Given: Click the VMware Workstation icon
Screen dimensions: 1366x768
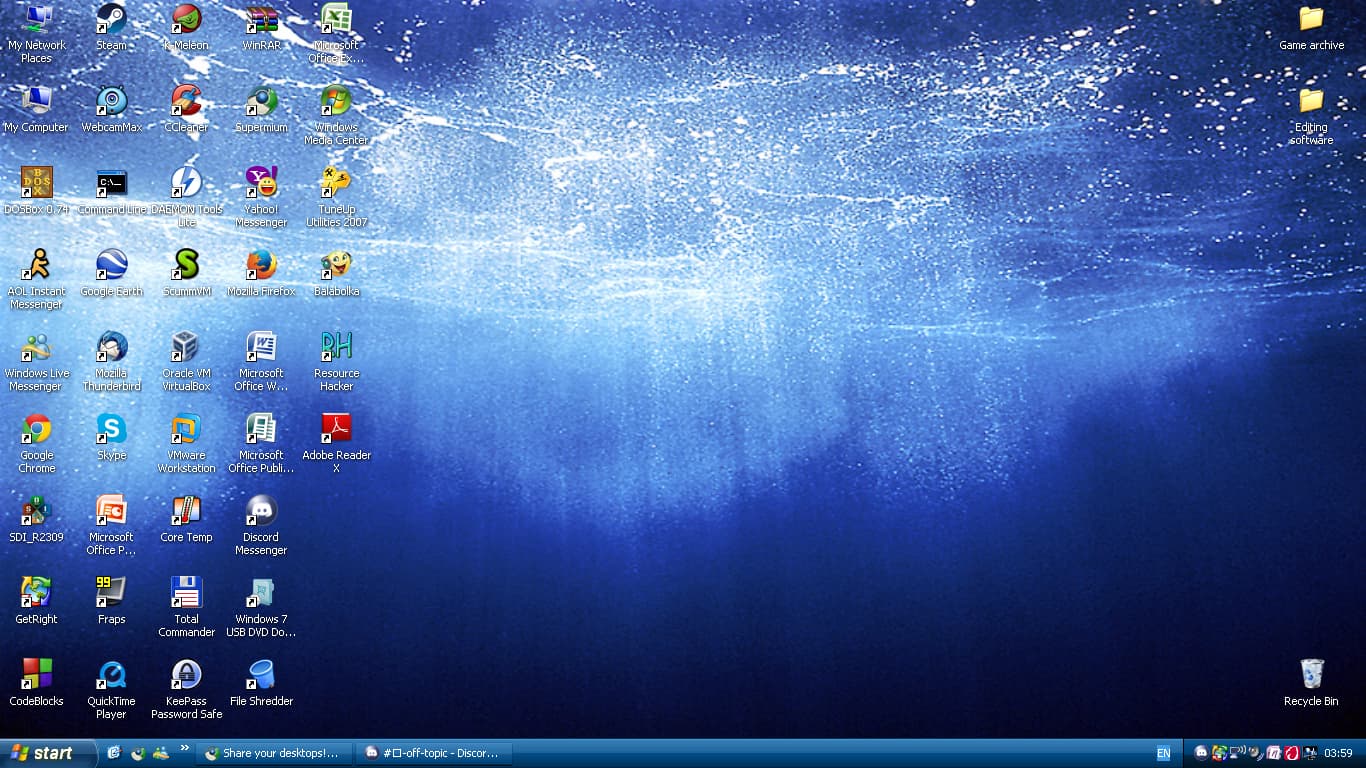Looking at the screenshot, I should (186, 428).
